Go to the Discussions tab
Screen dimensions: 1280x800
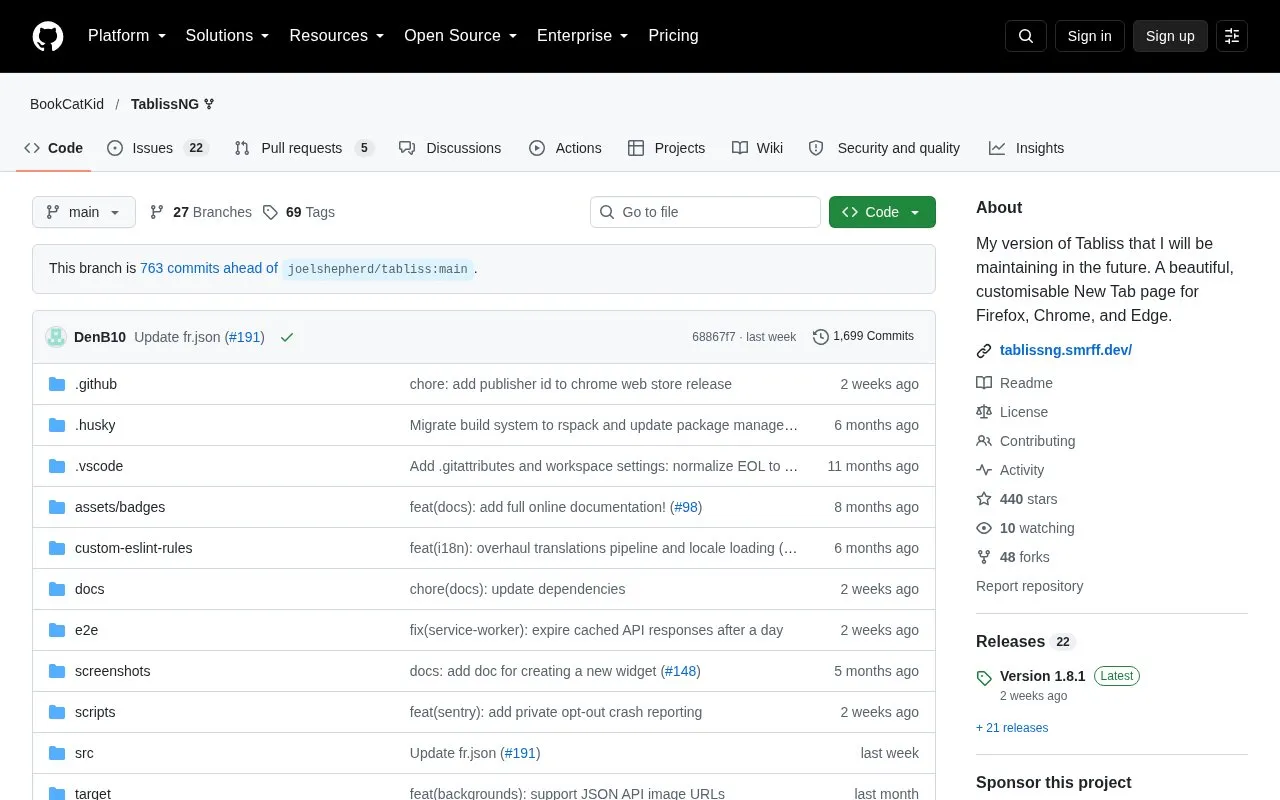click(x=450, y=148)
